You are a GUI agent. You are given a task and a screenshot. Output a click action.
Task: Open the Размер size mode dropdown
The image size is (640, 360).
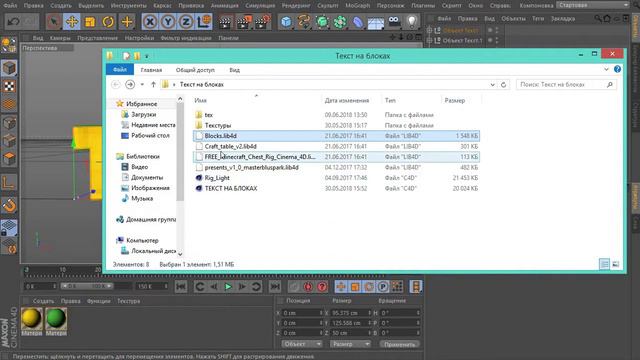coord(350,344)
